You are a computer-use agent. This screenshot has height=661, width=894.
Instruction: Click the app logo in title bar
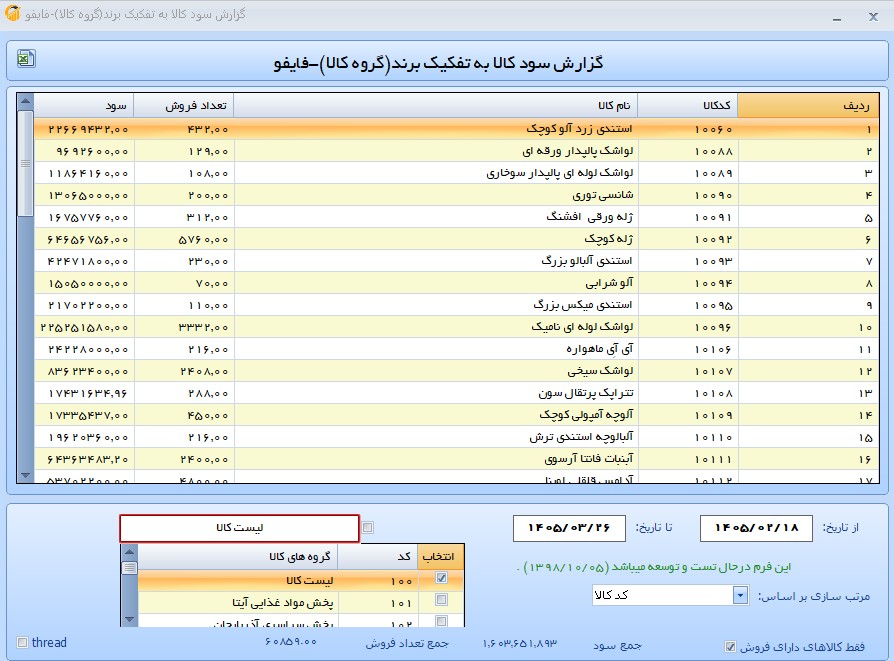[x=13, y=14]
